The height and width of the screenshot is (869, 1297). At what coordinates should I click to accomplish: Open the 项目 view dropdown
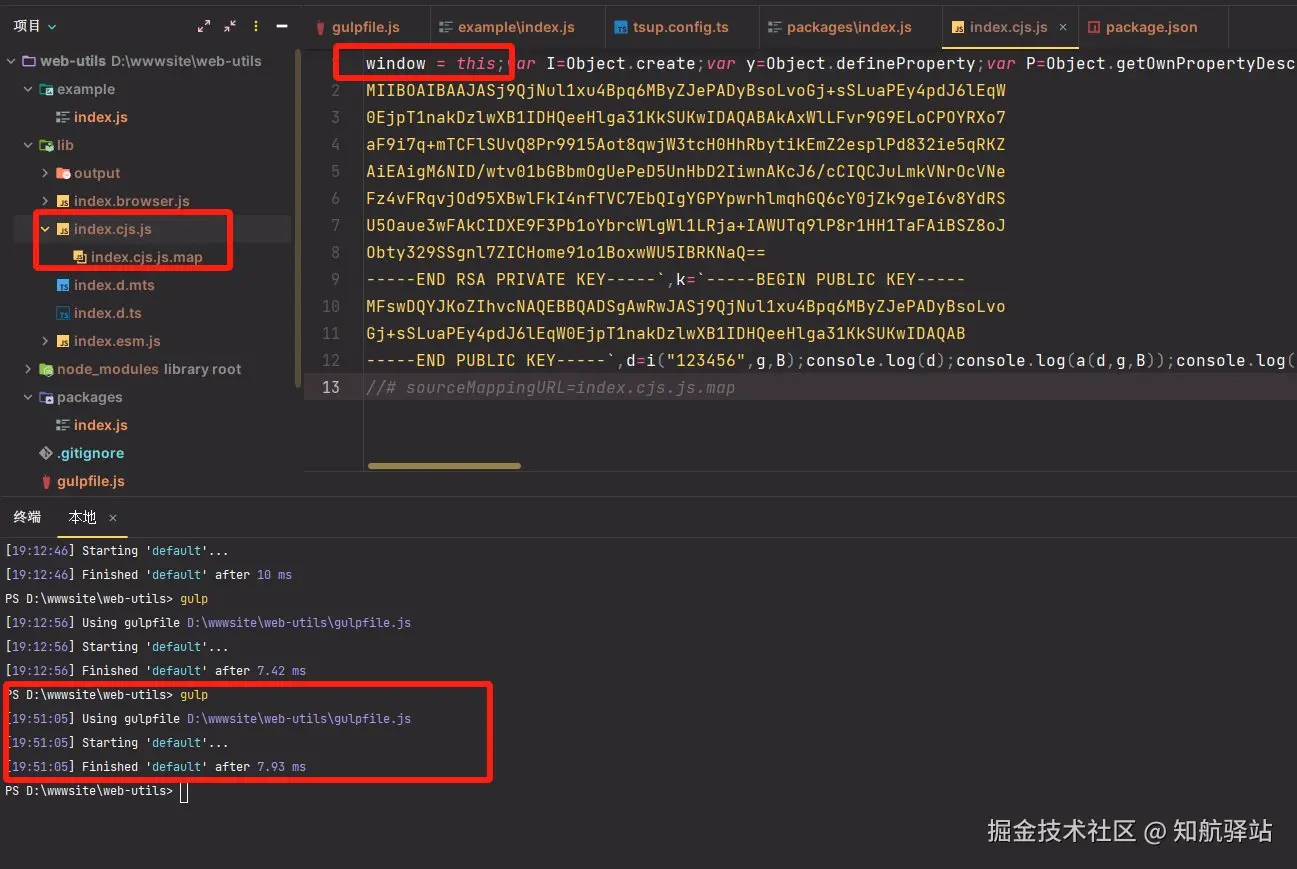(x=35, y=26)
